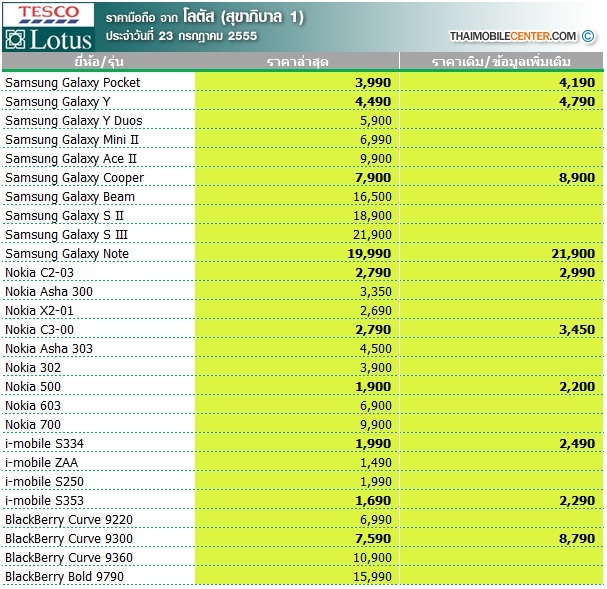Click the ยี่ห้อ/รุ่น column header
The width and height of the screenshot is (607, 589).
[x=99, y=62]
